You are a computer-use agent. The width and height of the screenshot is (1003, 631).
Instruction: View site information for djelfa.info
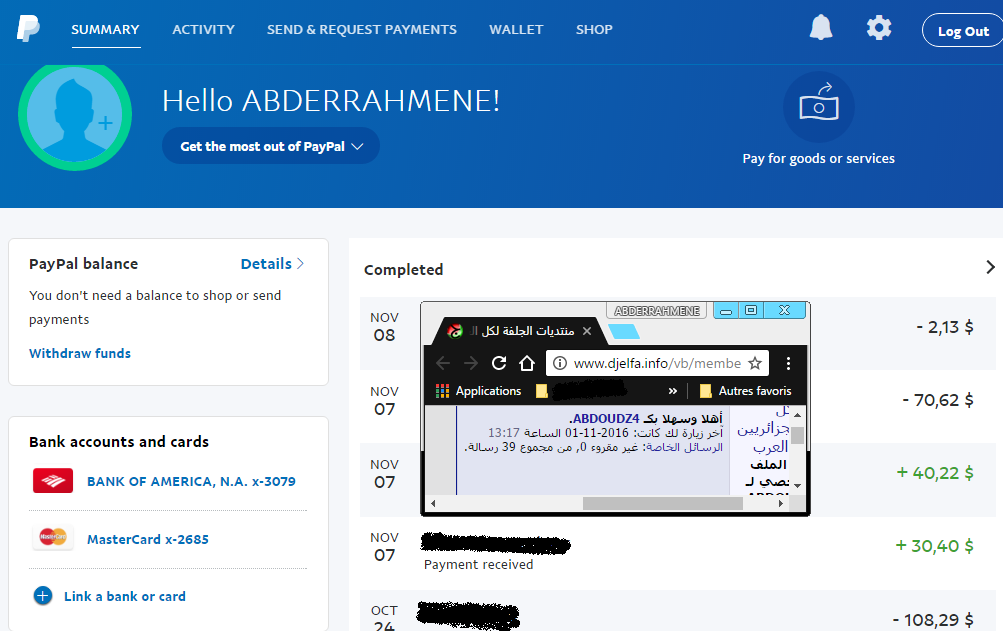point(560,363)
